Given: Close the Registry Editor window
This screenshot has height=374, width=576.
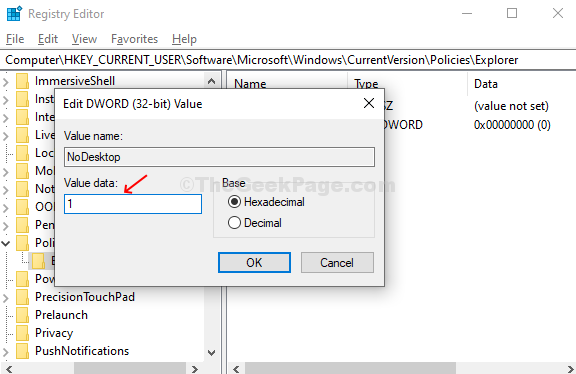Looking at the screenshot, I should (558, 14).
